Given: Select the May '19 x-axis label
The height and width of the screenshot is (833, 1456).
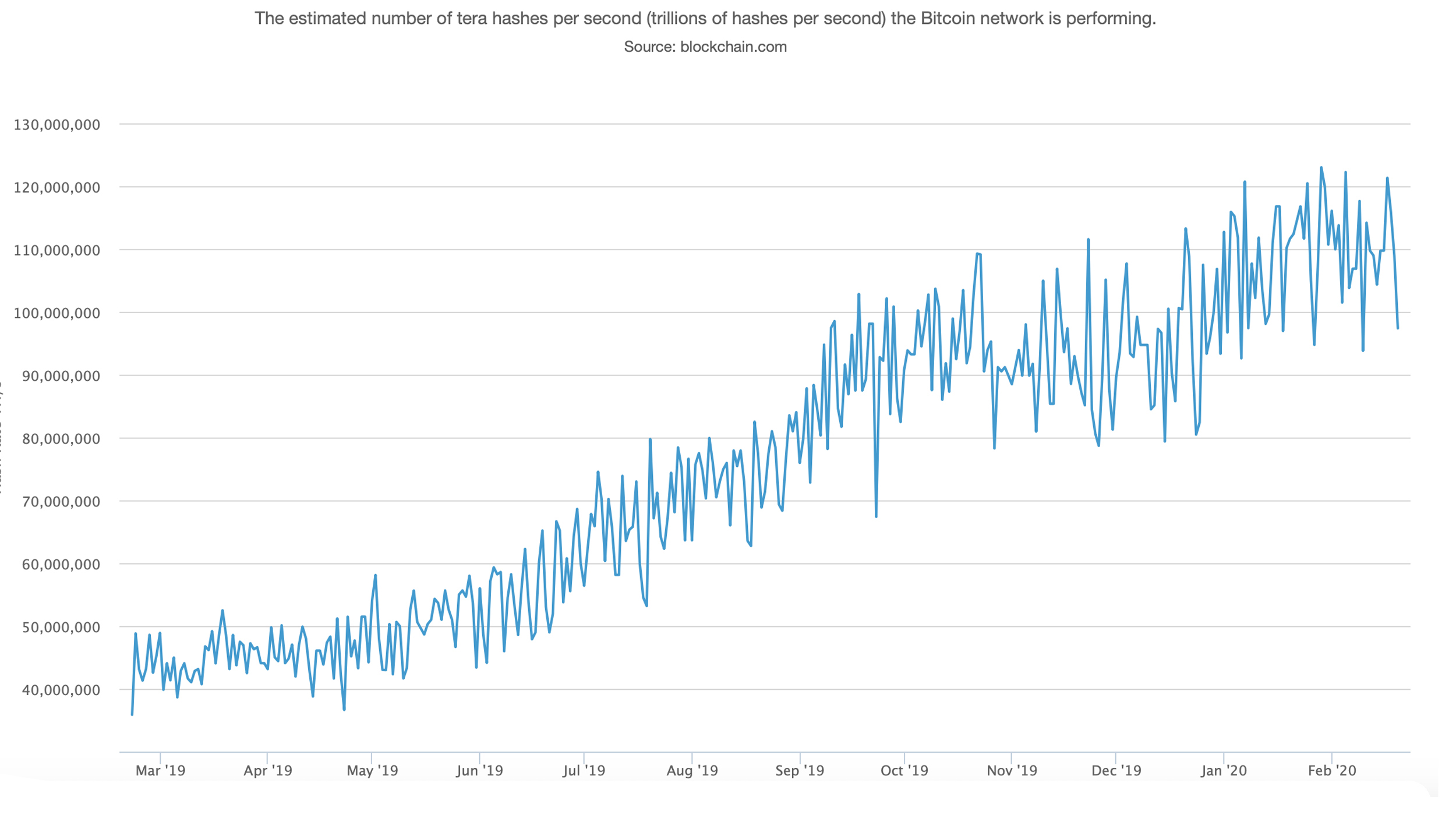Looking at the screenshot, I should pyautogui.click(x=372, y=771).
